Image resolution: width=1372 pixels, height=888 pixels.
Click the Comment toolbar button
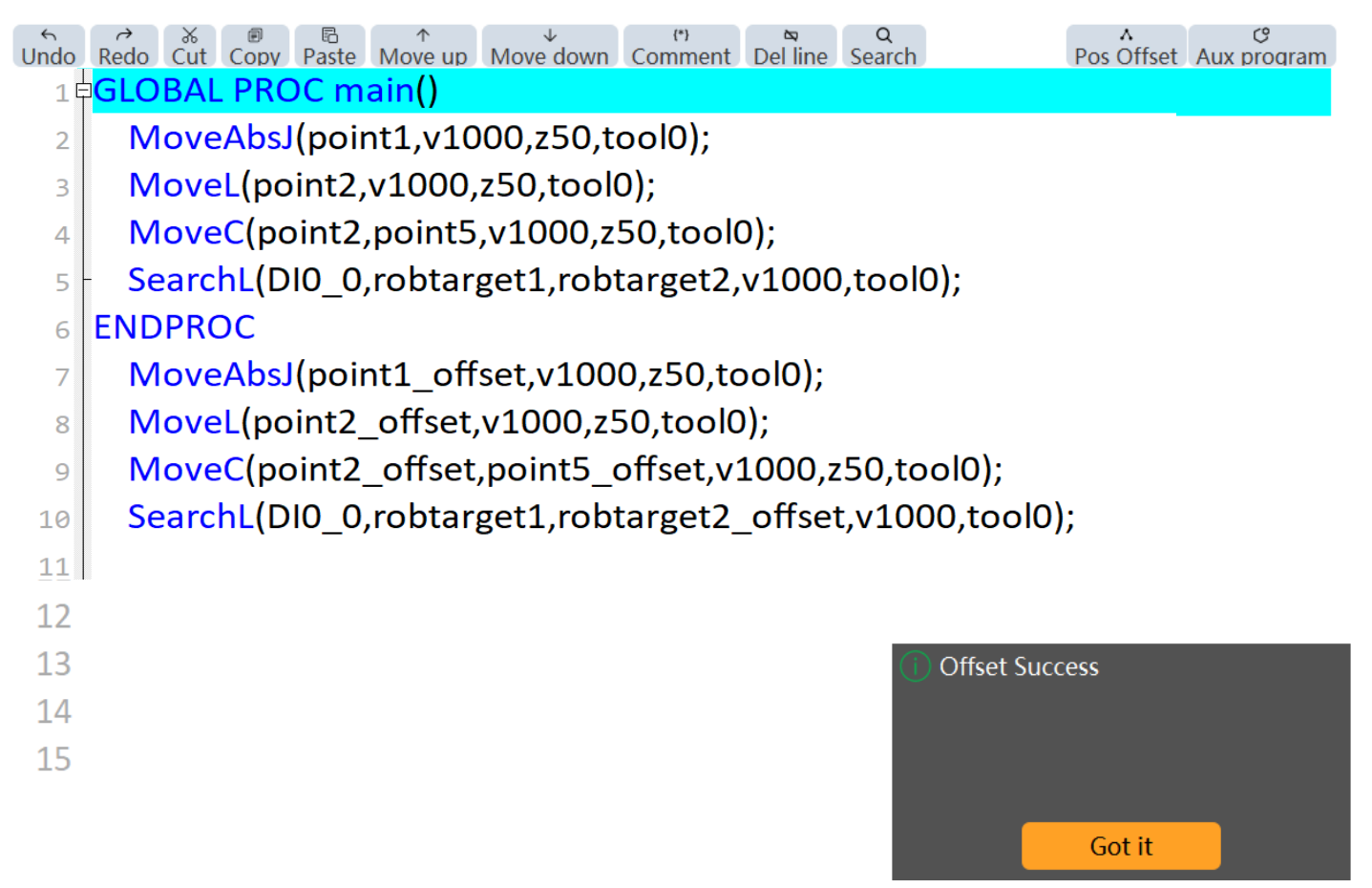tap(681, 46)
